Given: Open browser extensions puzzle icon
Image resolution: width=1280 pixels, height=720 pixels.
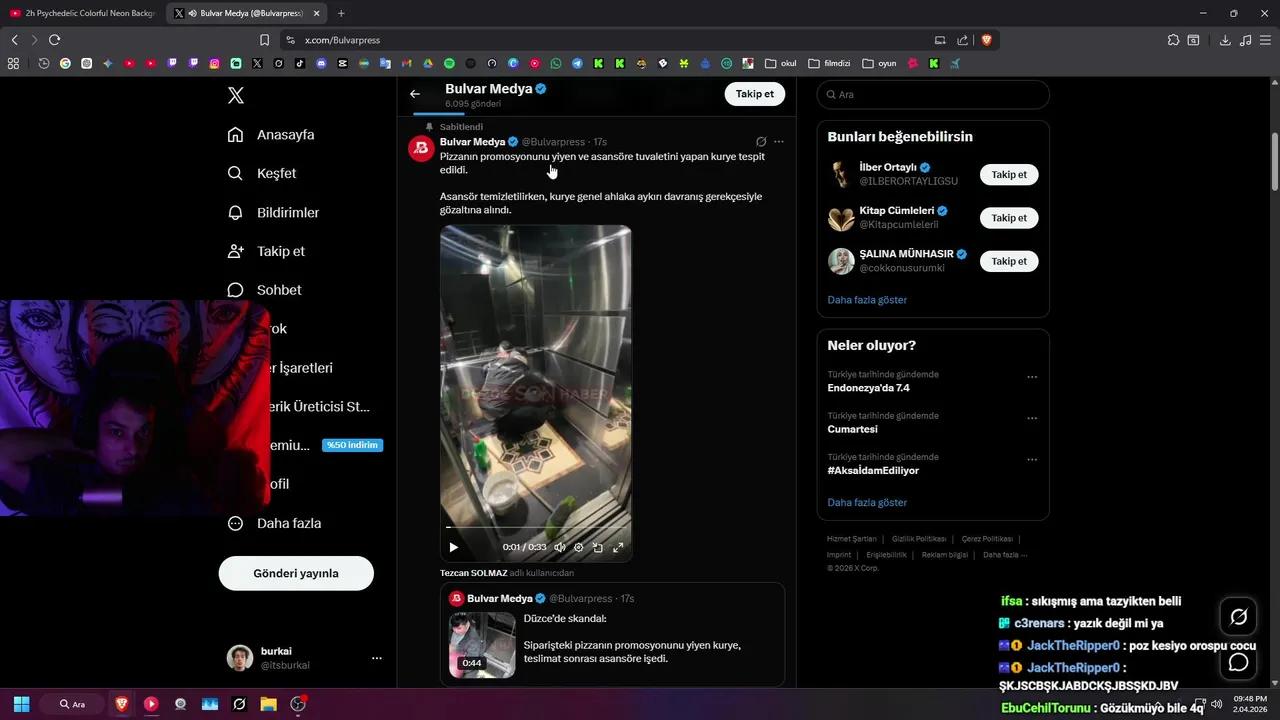Looking at the screenshot, I should click(1173, 40).
